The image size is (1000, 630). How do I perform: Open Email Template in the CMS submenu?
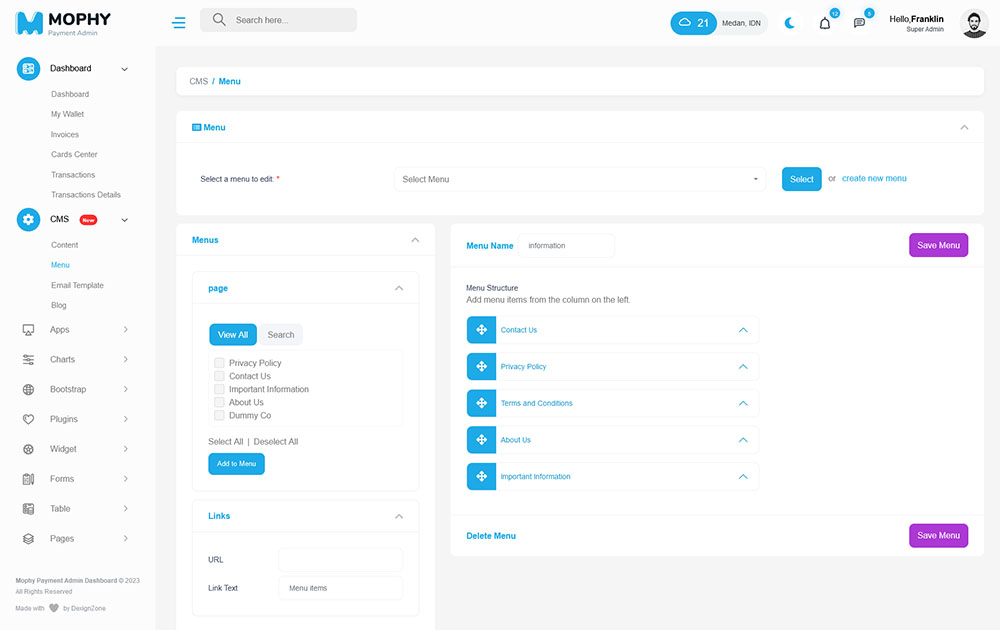click(x=77, y=285)
